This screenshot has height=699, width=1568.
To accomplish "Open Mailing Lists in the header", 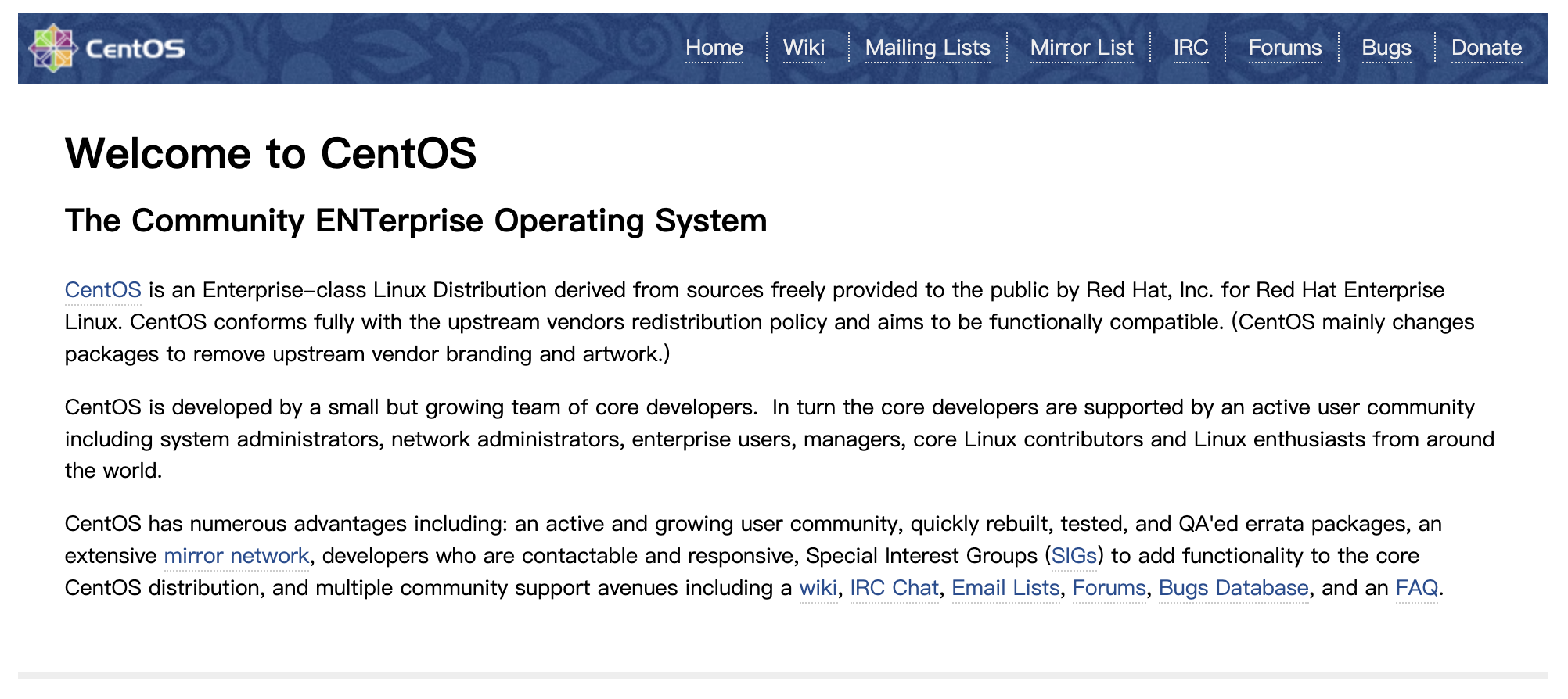I will pyautogui.click(x=928, y=48).
